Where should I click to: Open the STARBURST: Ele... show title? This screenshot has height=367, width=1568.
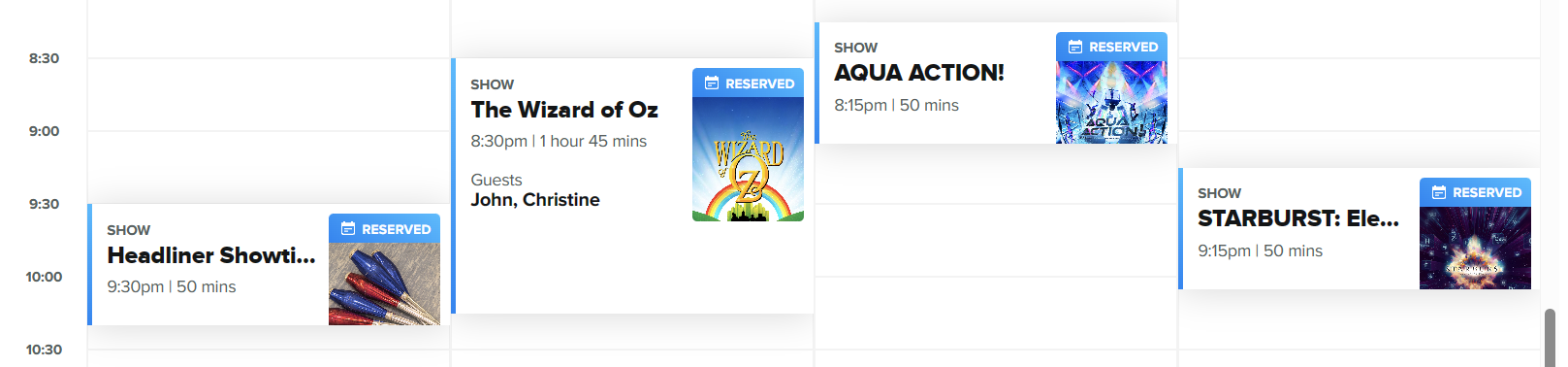point(1298,218)
